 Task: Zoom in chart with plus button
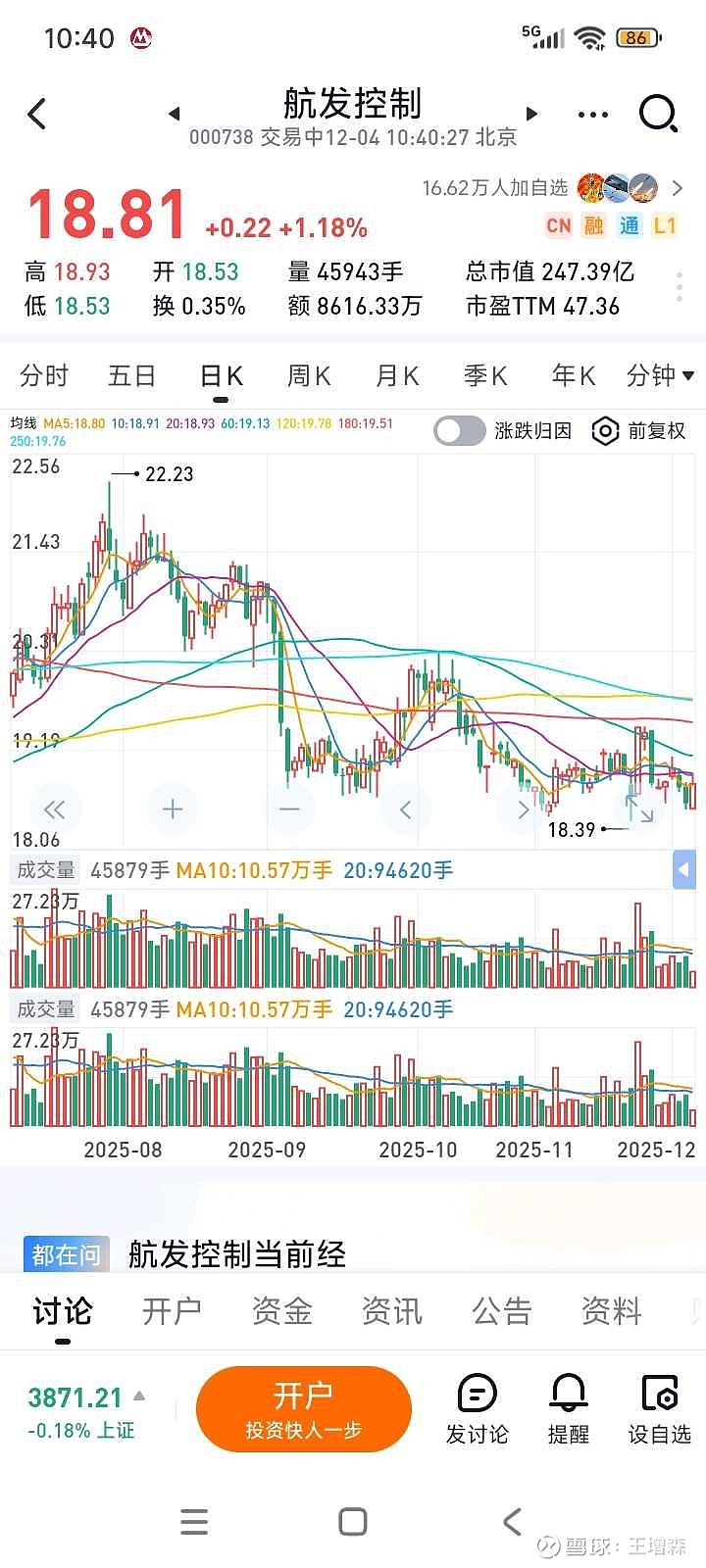[173, 808]
